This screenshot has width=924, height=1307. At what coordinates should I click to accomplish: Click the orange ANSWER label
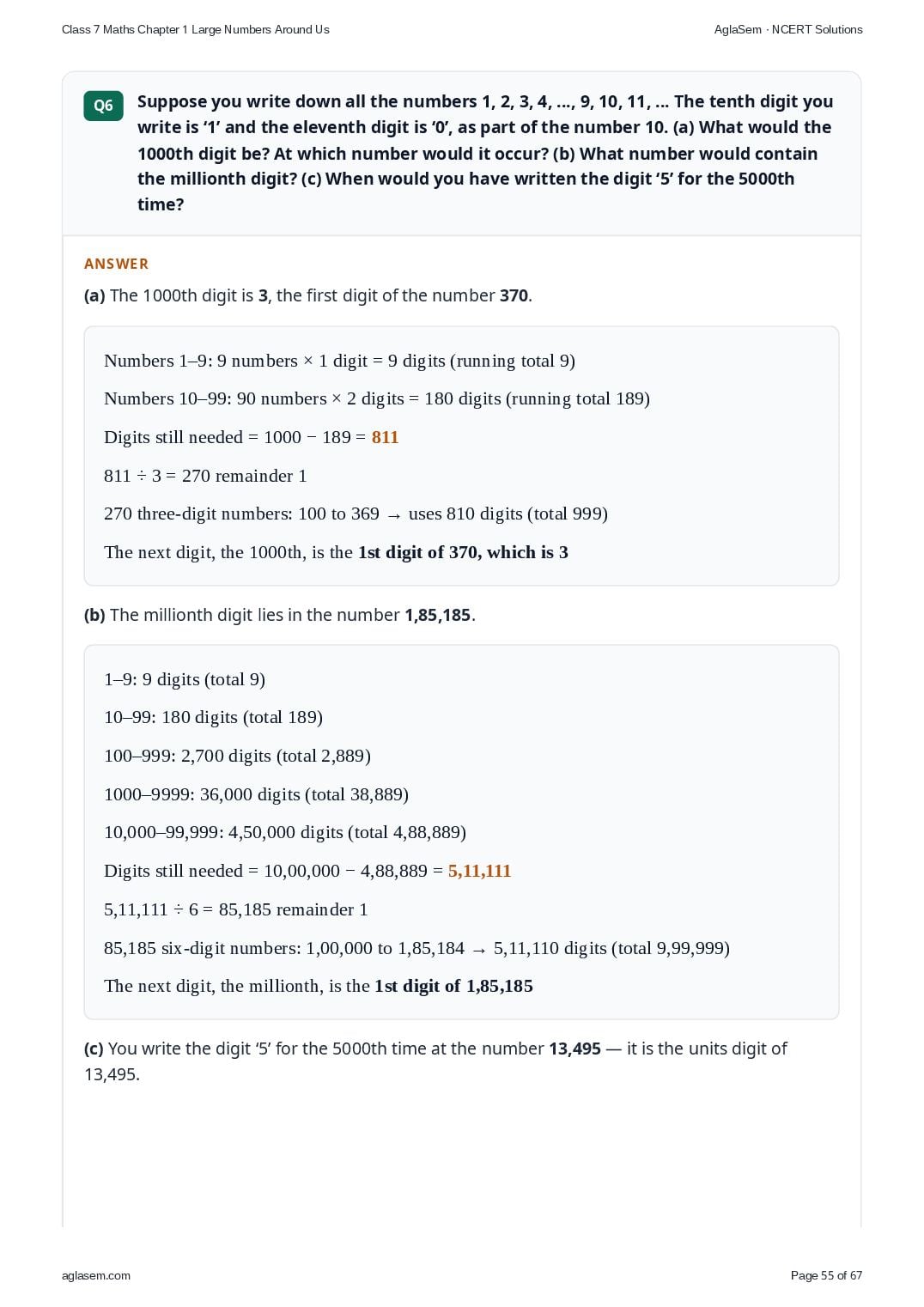click(117, 264)
